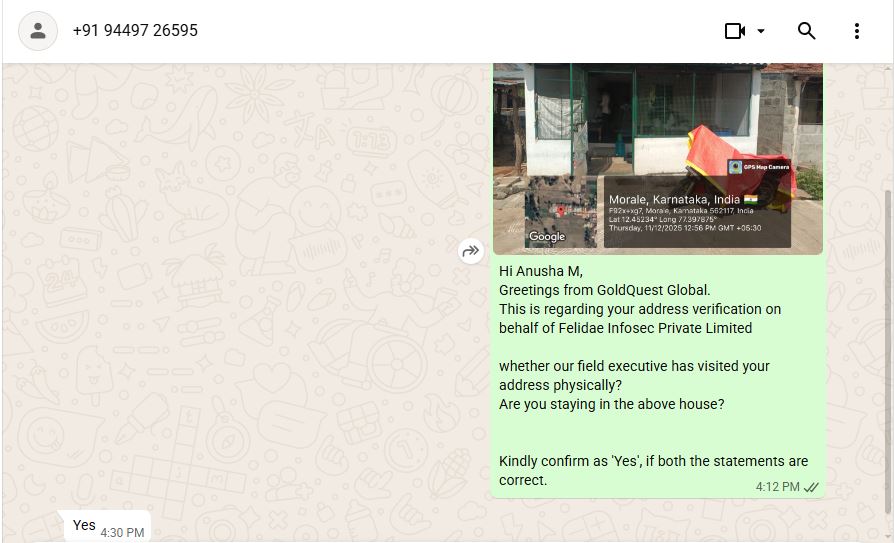Forward the photo message using arrow icon
The width and height of the screenshot is (894, 543).
(x=471, y=251)
